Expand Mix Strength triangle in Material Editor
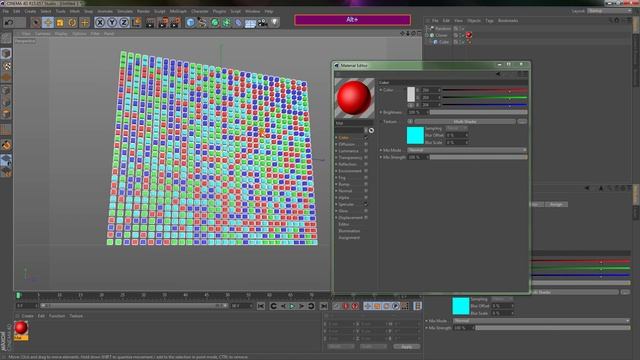640x360 pixels. pyautogui.click(x=381, y=157)
